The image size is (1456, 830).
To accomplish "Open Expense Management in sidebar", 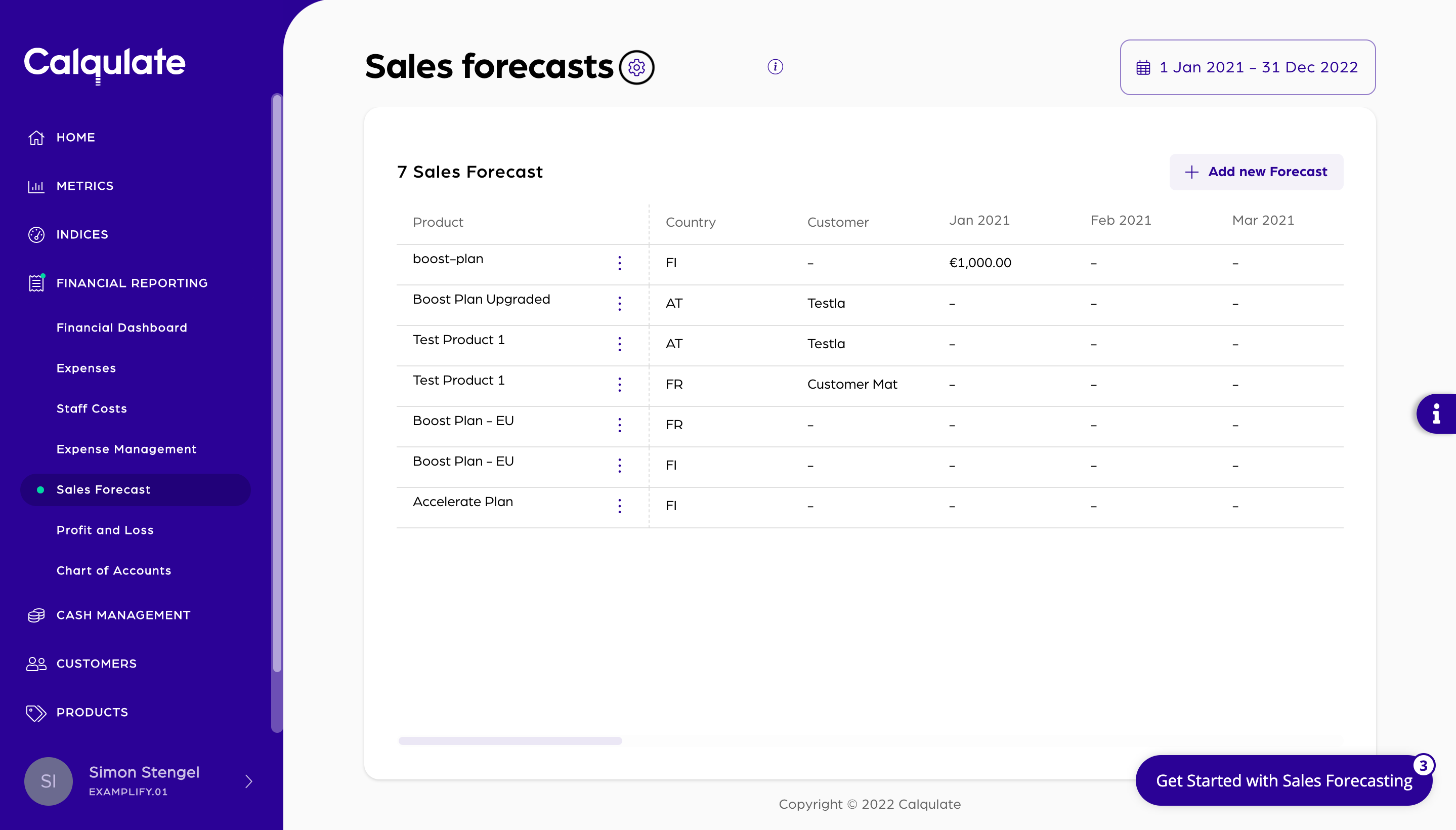I will [126, 449].
